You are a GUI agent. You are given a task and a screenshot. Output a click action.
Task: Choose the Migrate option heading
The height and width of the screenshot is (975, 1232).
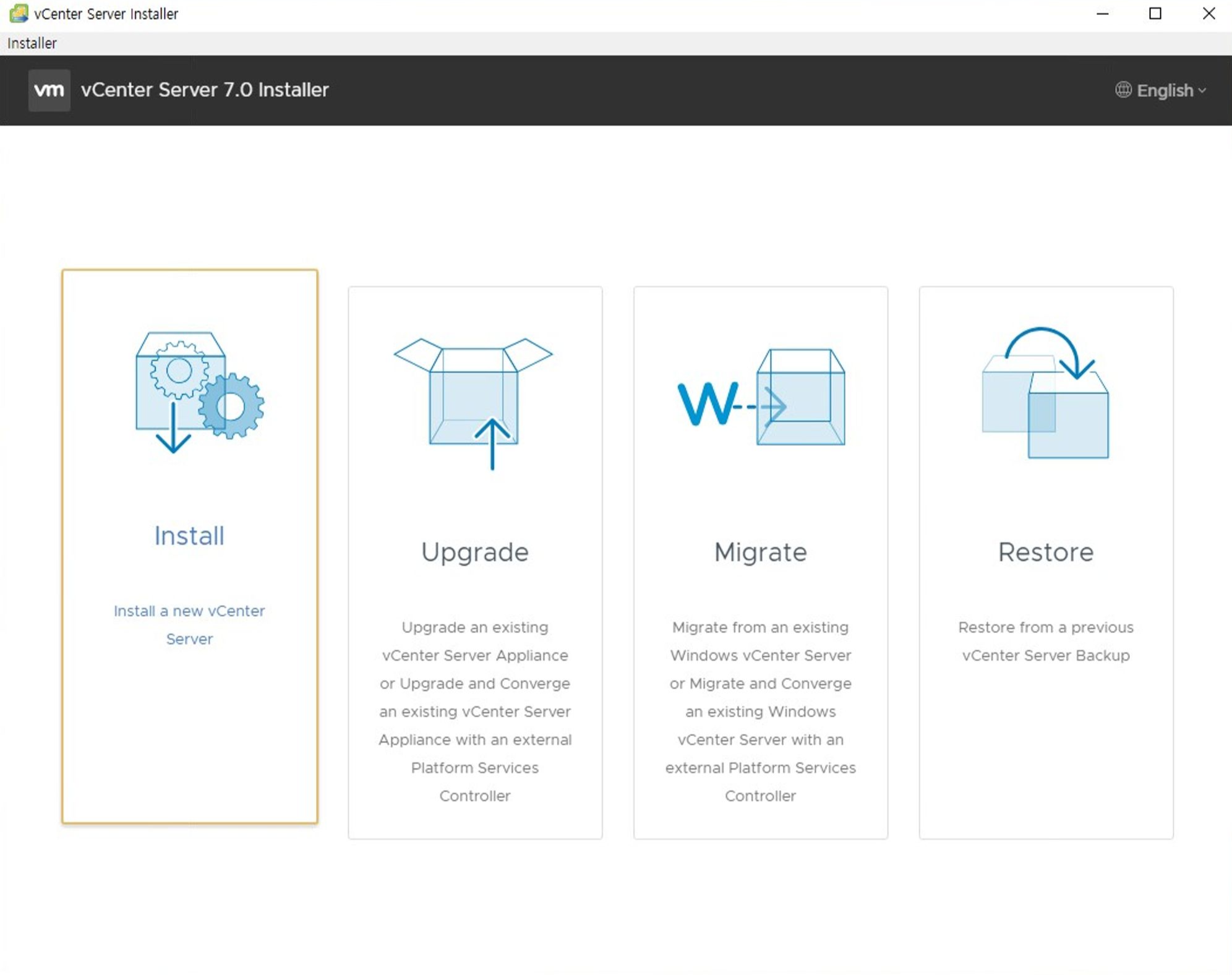click(761, 552)
